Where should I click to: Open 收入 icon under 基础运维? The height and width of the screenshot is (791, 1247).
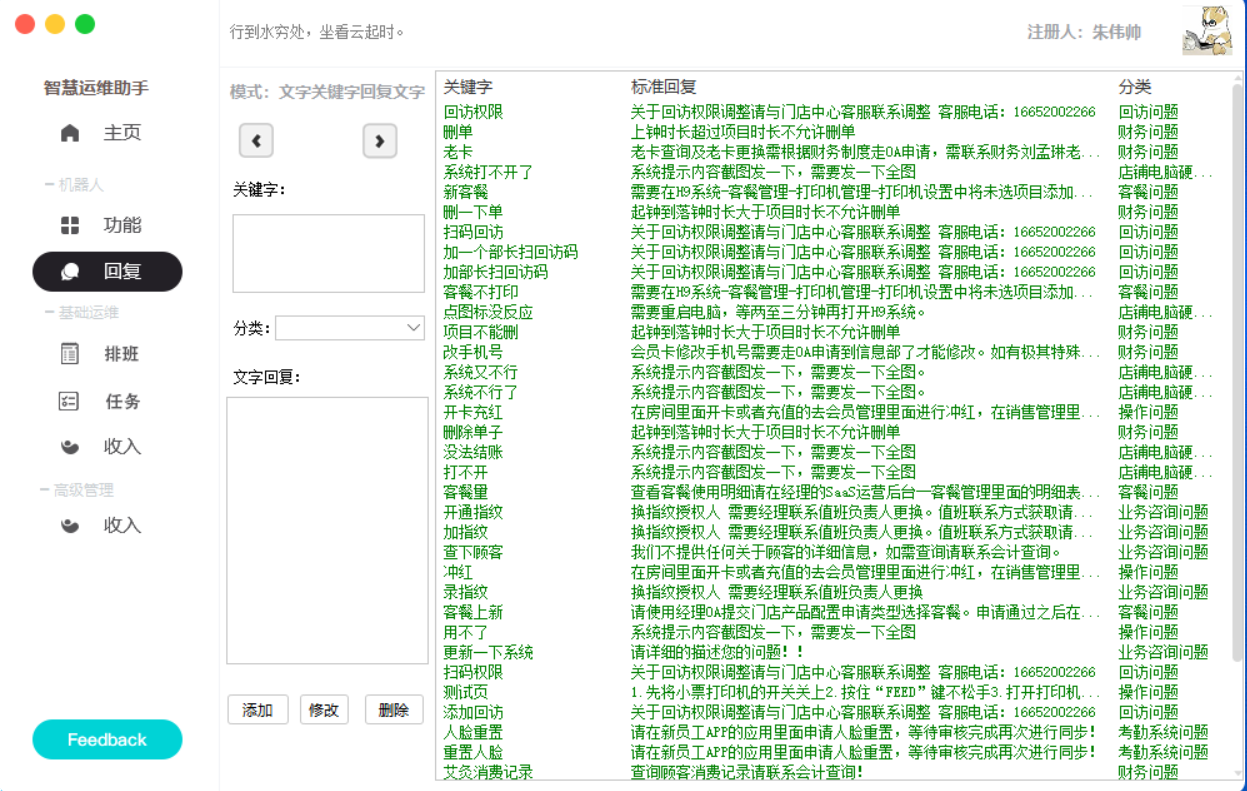click(x=70, y=446)
